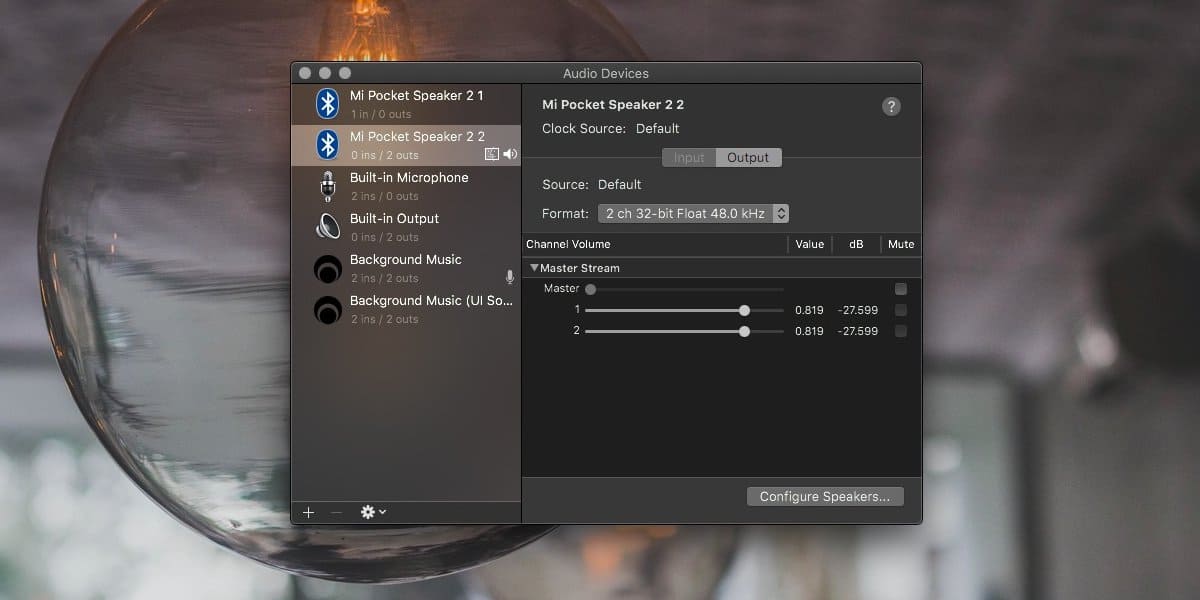Click the Background Music (UI So... device icon

(327, 309)
